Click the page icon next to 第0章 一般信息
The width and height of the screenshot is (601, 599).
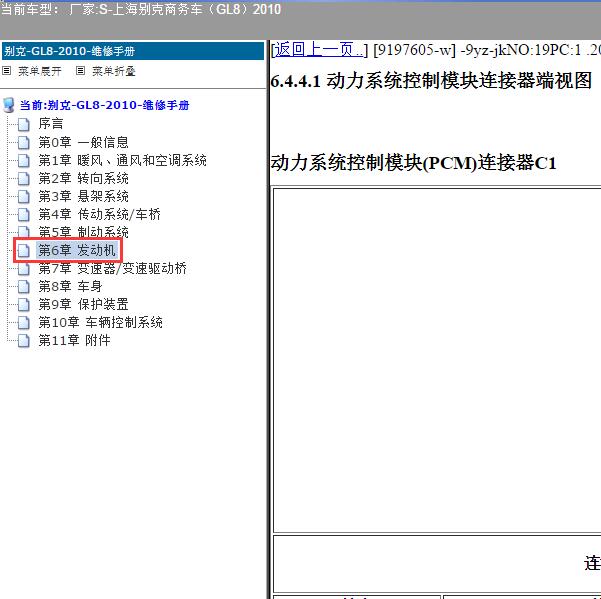(24, 143)
